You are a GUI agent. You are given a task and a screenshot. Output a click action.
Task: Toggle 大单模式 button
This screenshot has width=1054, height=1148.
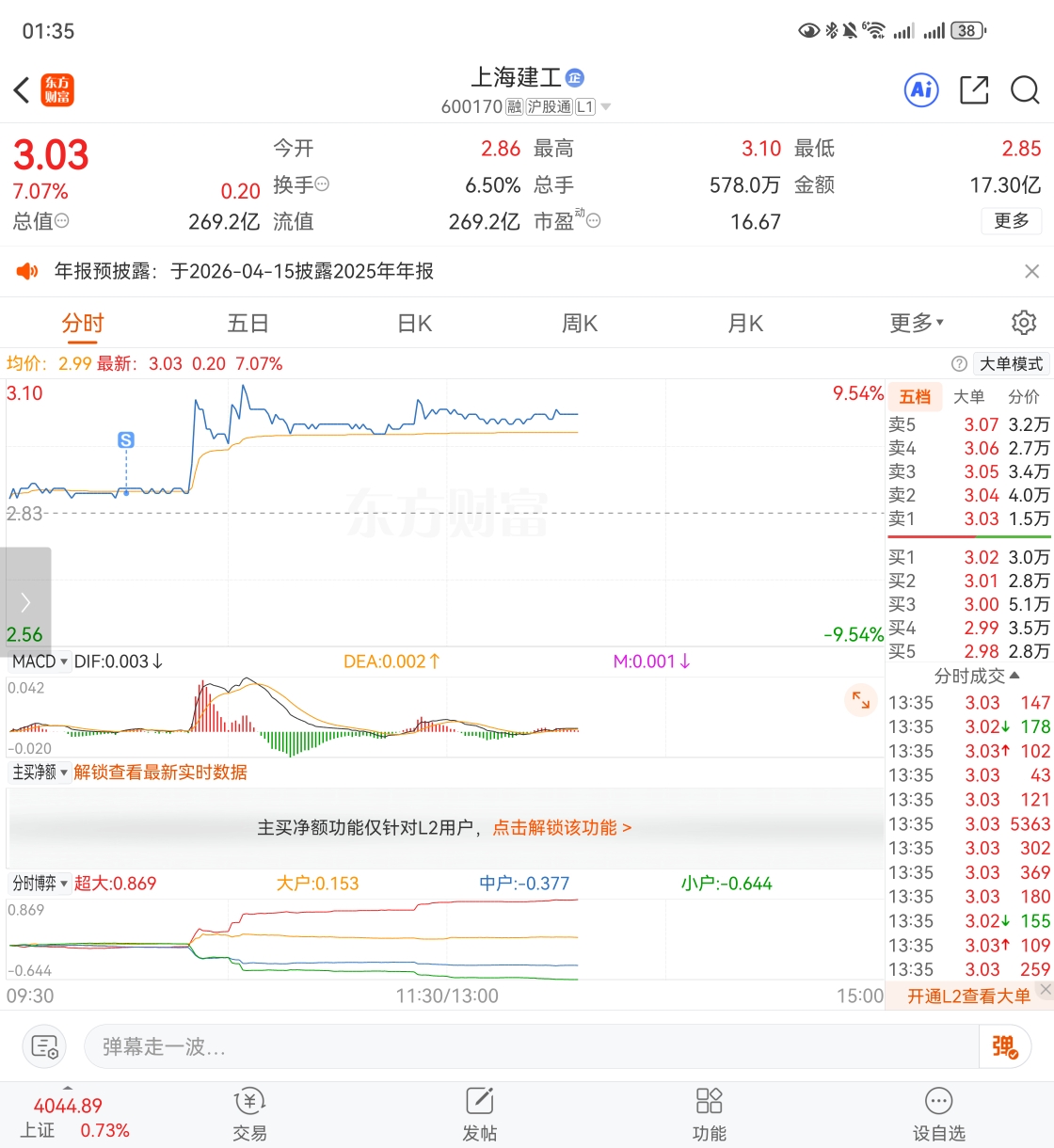tap(1012, 363)
